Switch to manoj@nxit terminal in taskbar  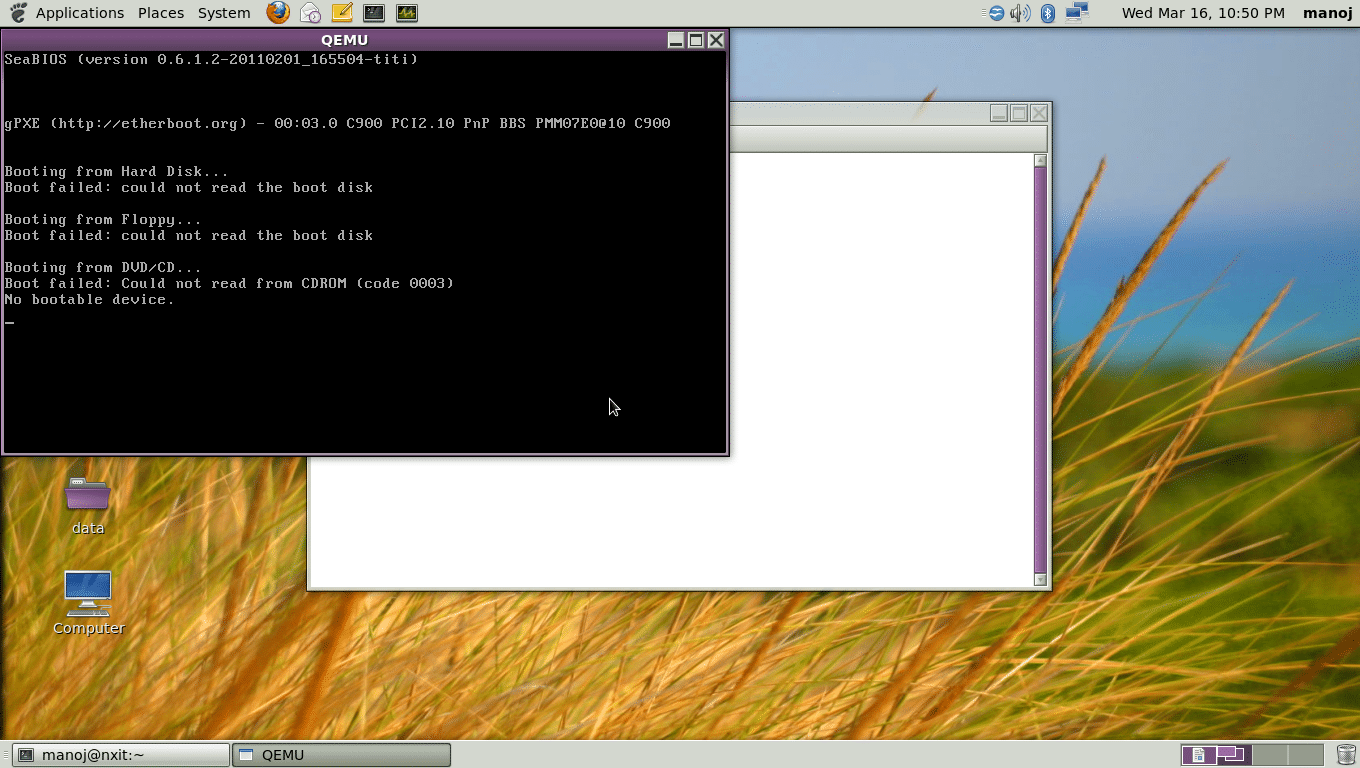(121, 755)
